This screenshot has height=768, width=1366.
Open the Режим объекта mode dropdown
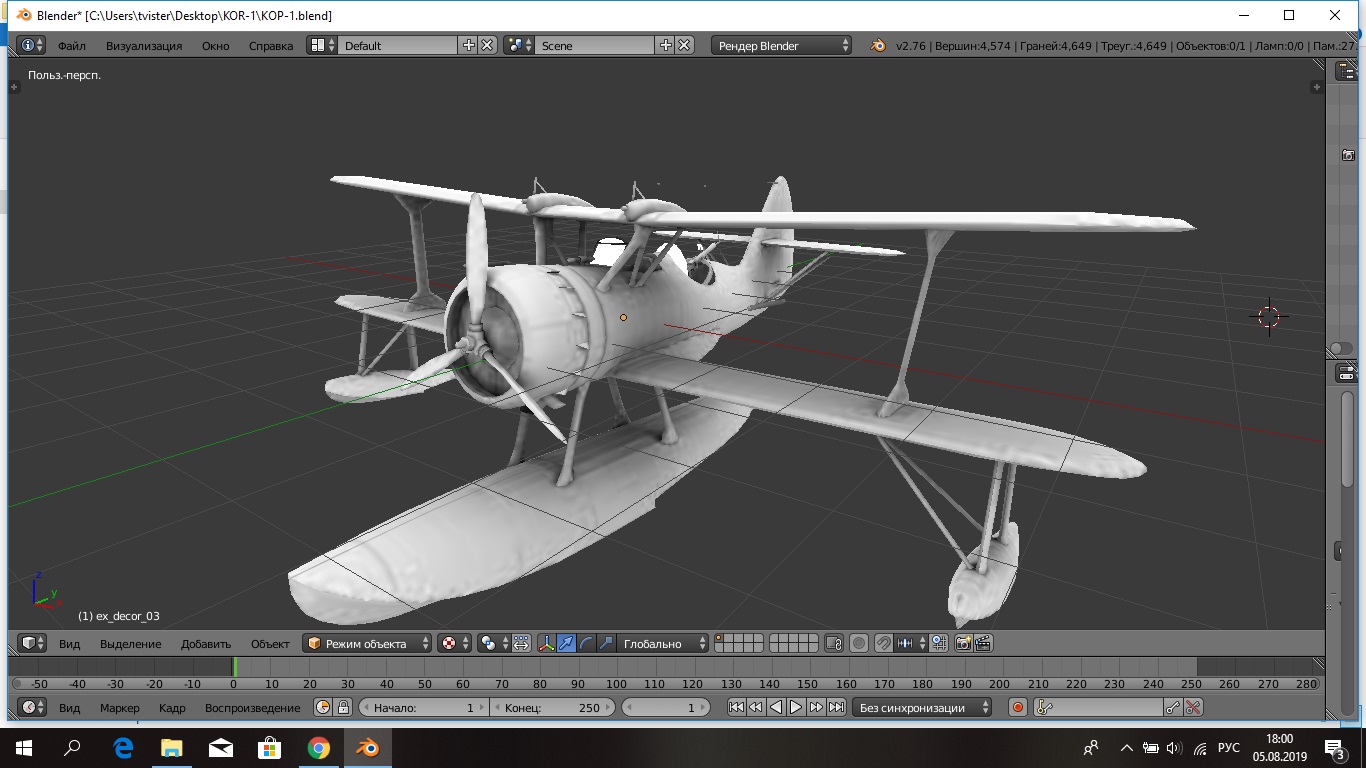[x=368, y=644]
